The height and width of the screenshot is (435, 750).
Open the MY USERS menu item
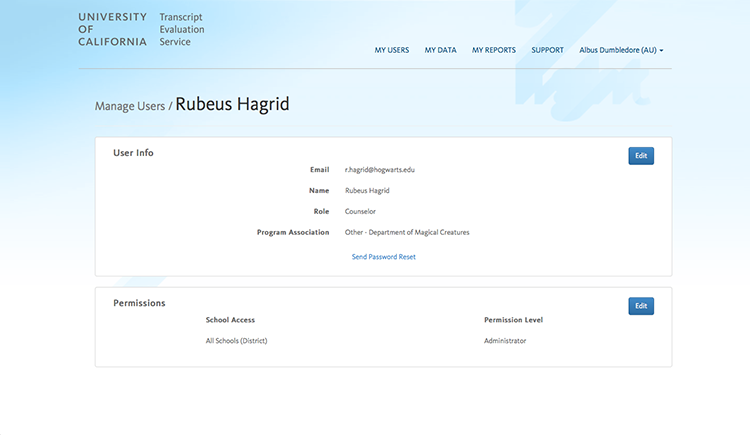(391, 50)
